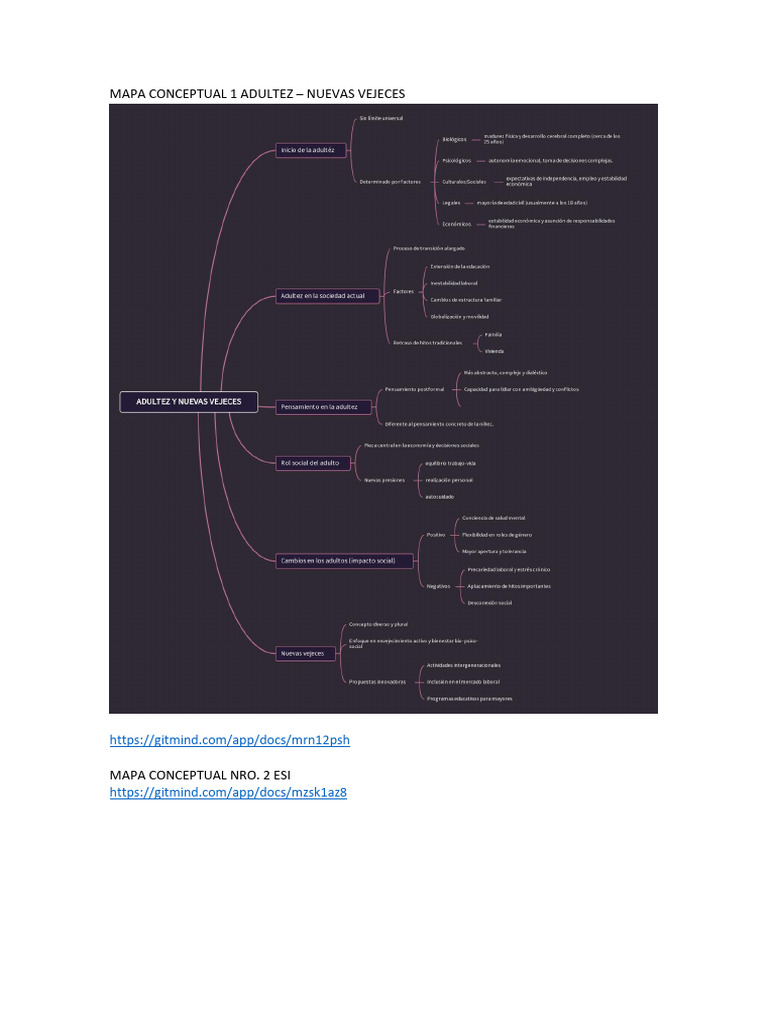This screenshot has height=1024, width=768.
Task: Click the MAPA CONCEPTUAL 1 heading text
Action: 257,93
